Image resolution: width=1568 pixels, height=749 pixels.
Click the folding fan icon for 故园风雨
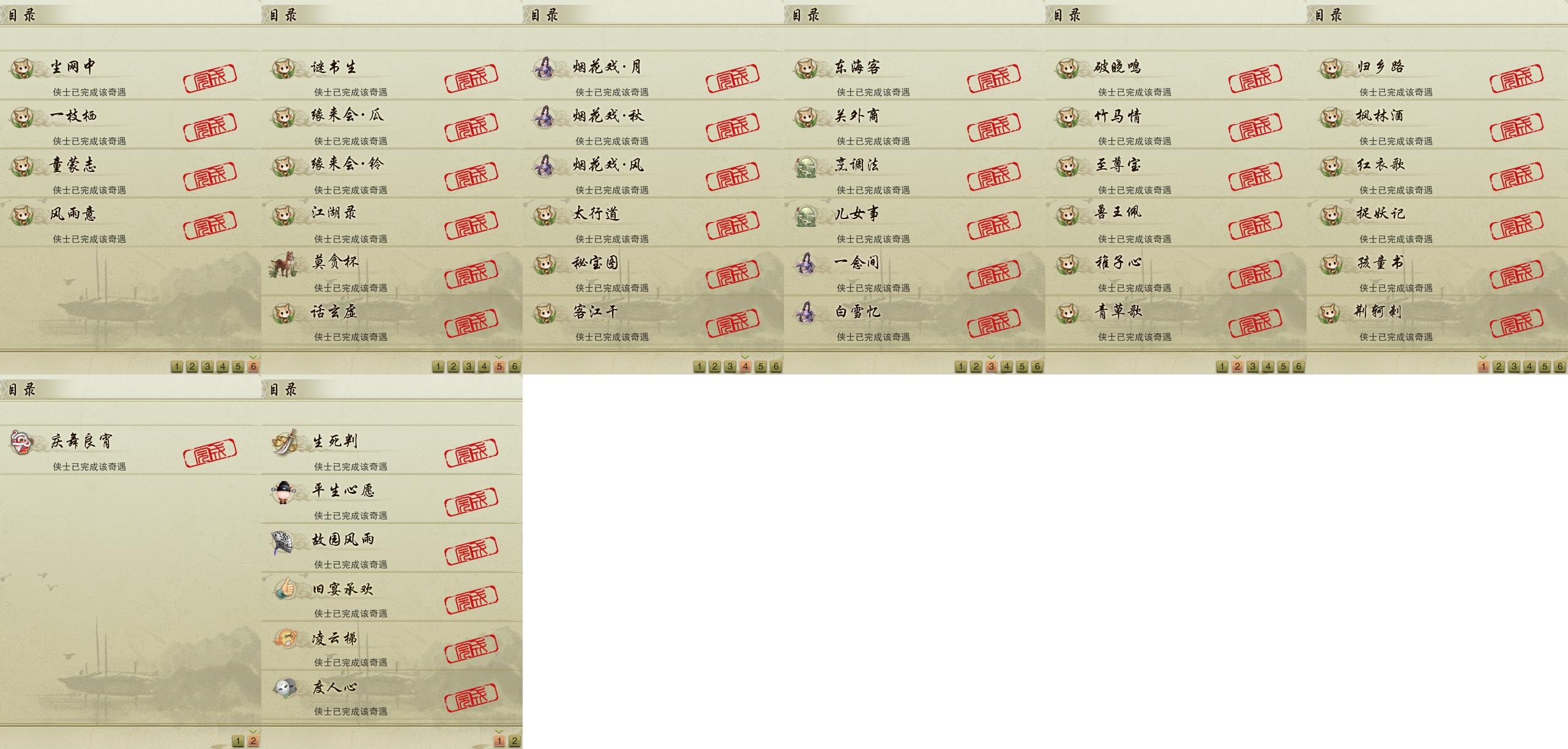[283, 541]
